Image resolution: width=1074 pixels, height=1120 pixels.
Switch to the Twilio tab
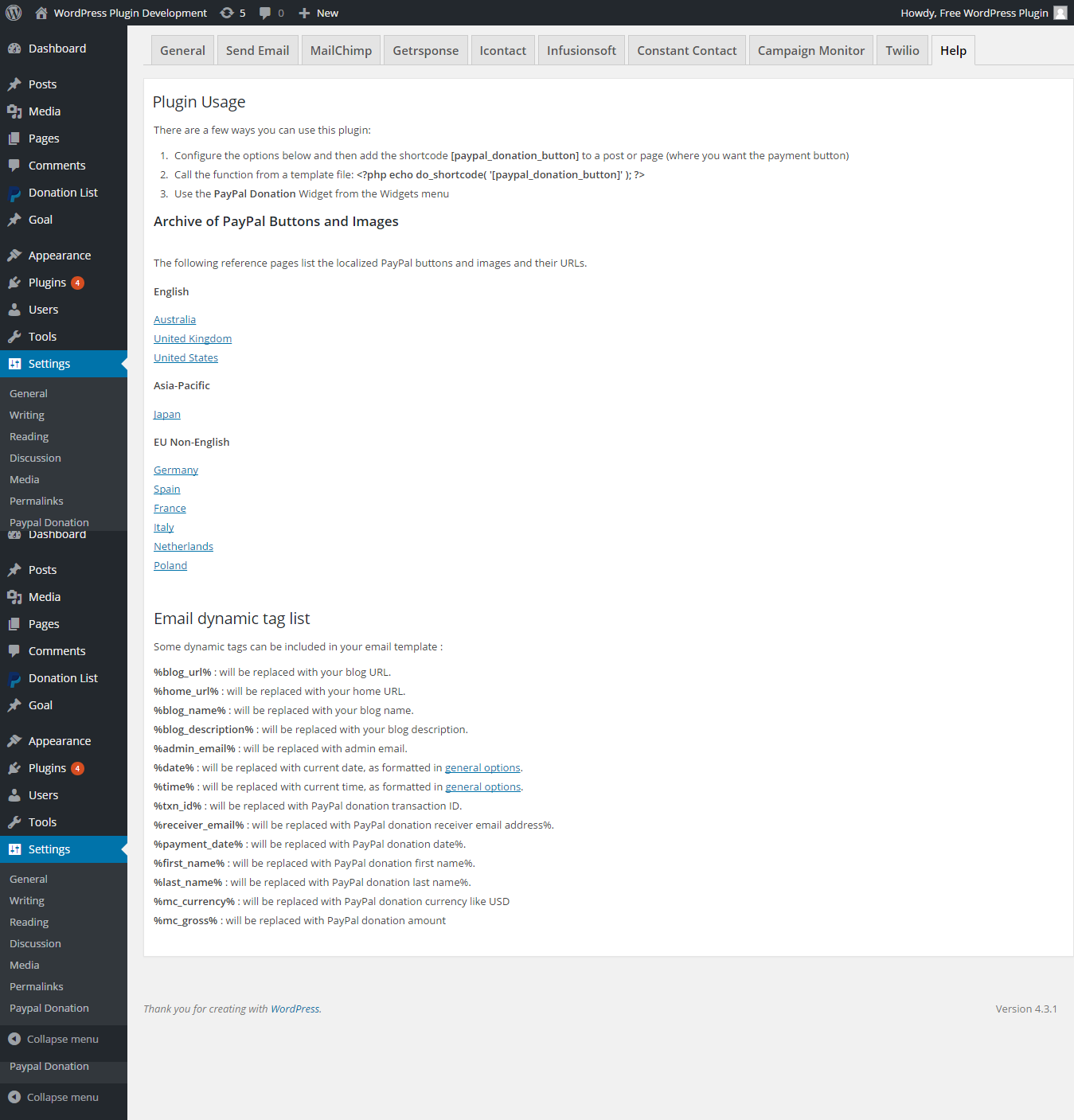[902, 50]
